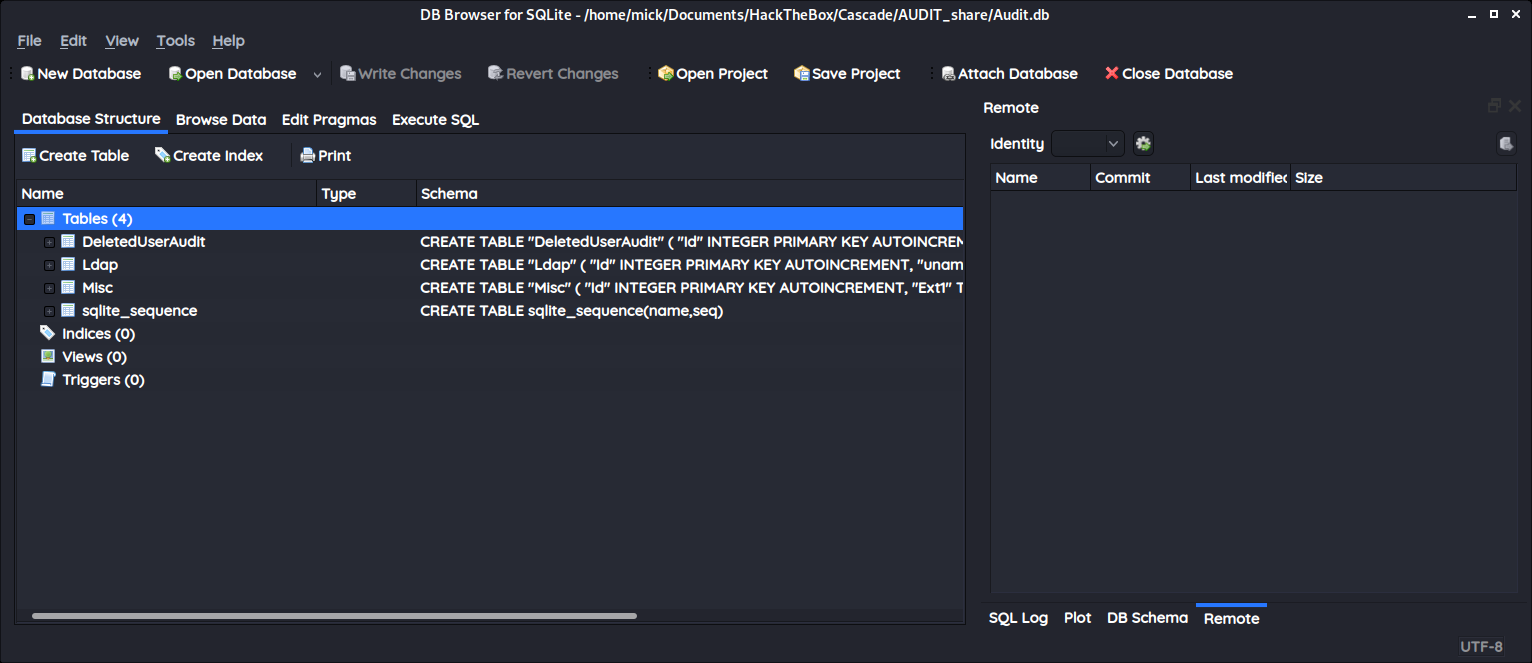Expand the DeletedUserAudit table node

point(49,241)
